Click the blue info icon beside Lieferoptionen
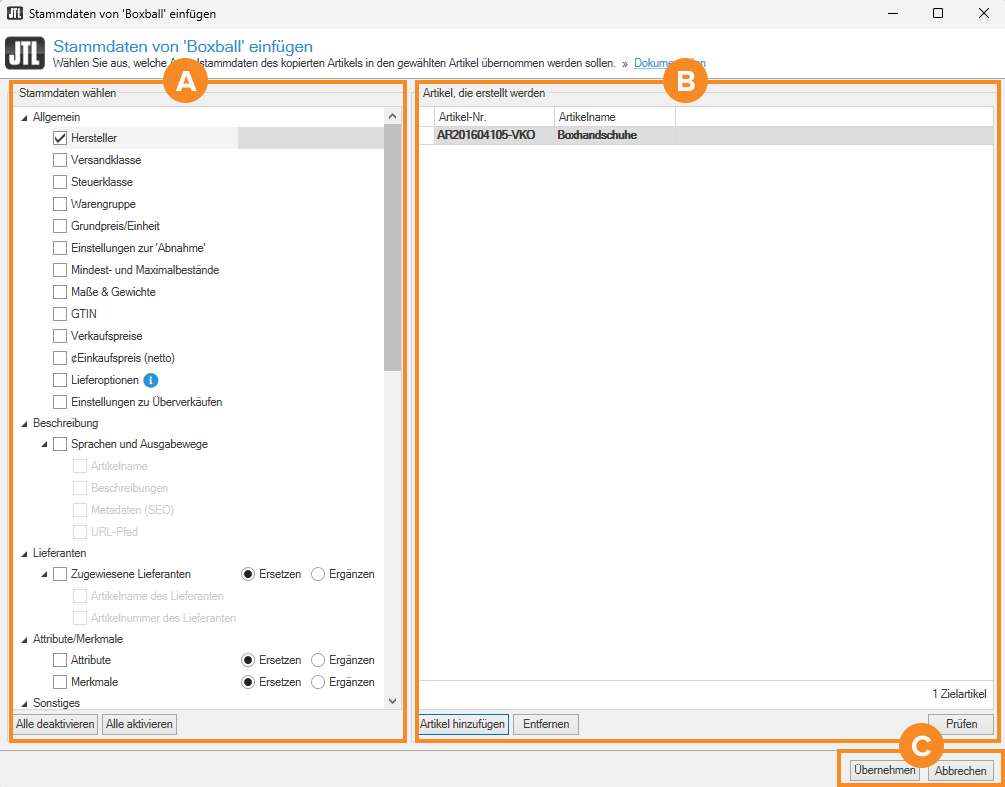The height and width of the screenshot is (787, 1005). 151,380
